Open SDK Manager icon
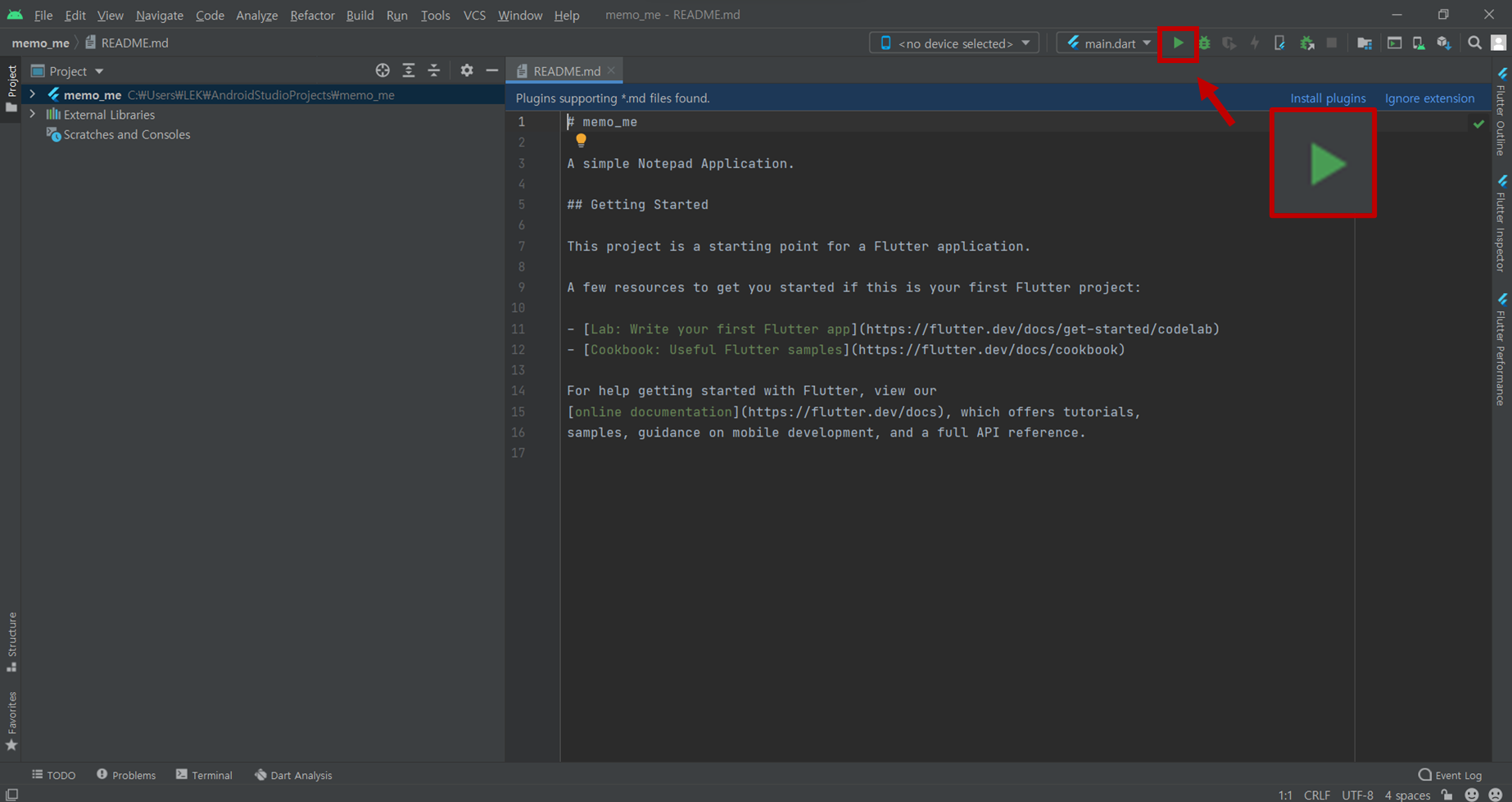 [1444, 43]
